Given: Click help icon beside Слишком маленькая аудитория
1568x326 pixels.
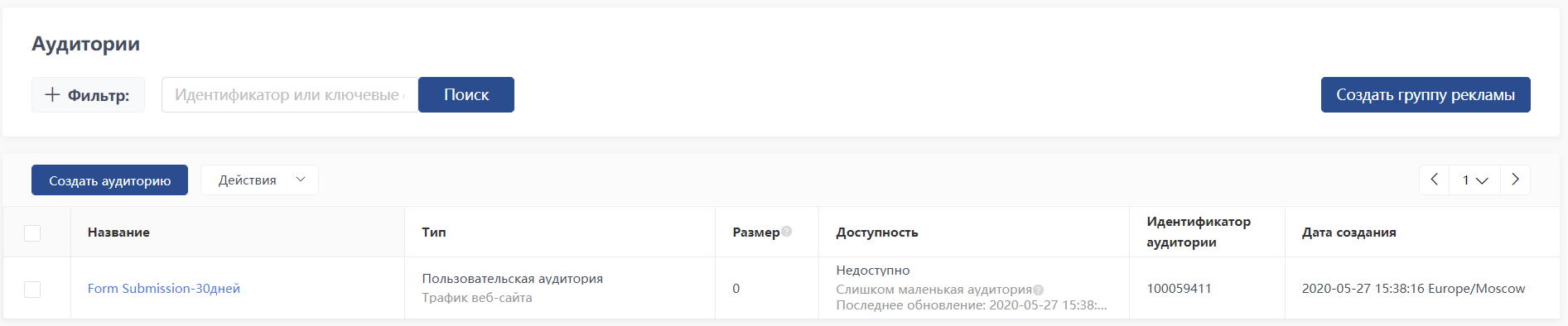Looking at the screenshot, I should [x=1039, y=290].
